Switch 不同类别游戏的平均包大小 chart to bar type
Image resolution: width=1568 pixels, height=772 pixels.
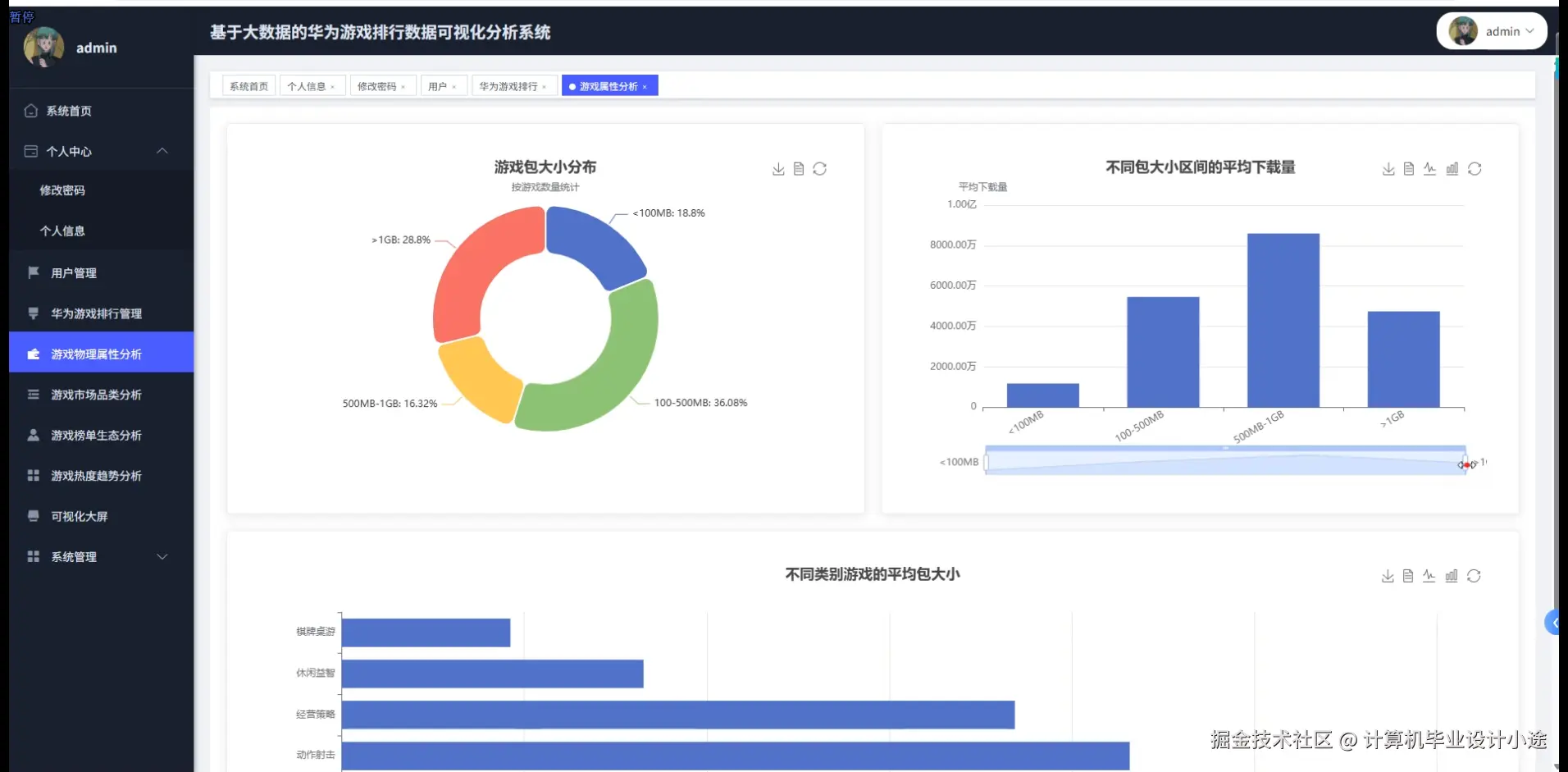(x=1452, y=576)
